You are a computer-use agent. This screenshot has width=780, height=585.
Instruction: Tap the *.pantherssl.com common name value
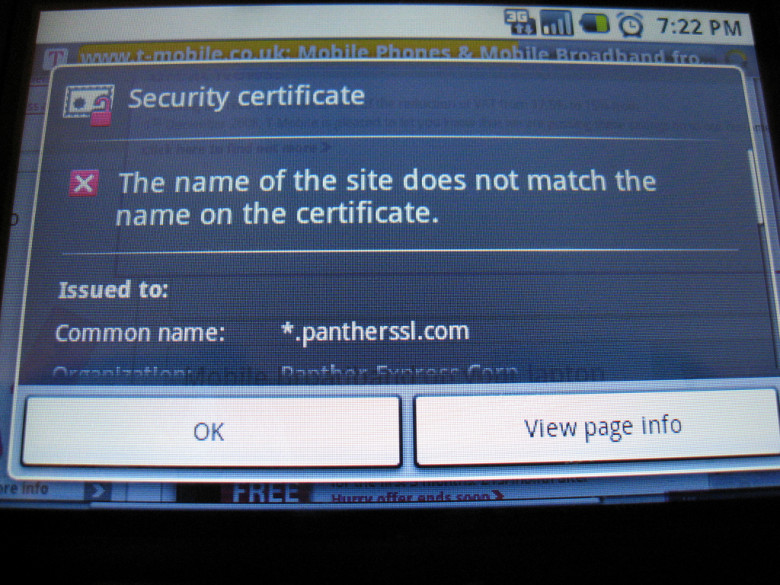coord(375,332)
